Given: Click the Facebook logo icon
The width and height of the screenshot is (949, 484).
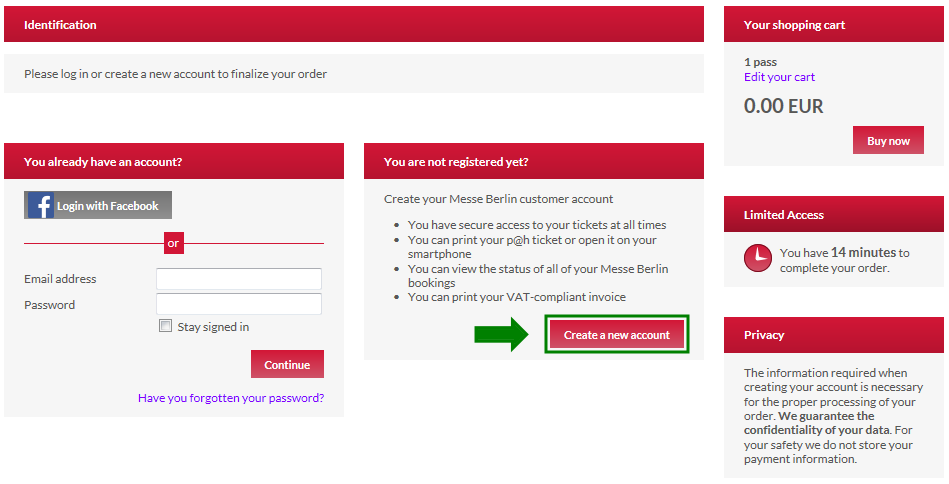Looking at the screenshot, I should [x=41, y=206].
